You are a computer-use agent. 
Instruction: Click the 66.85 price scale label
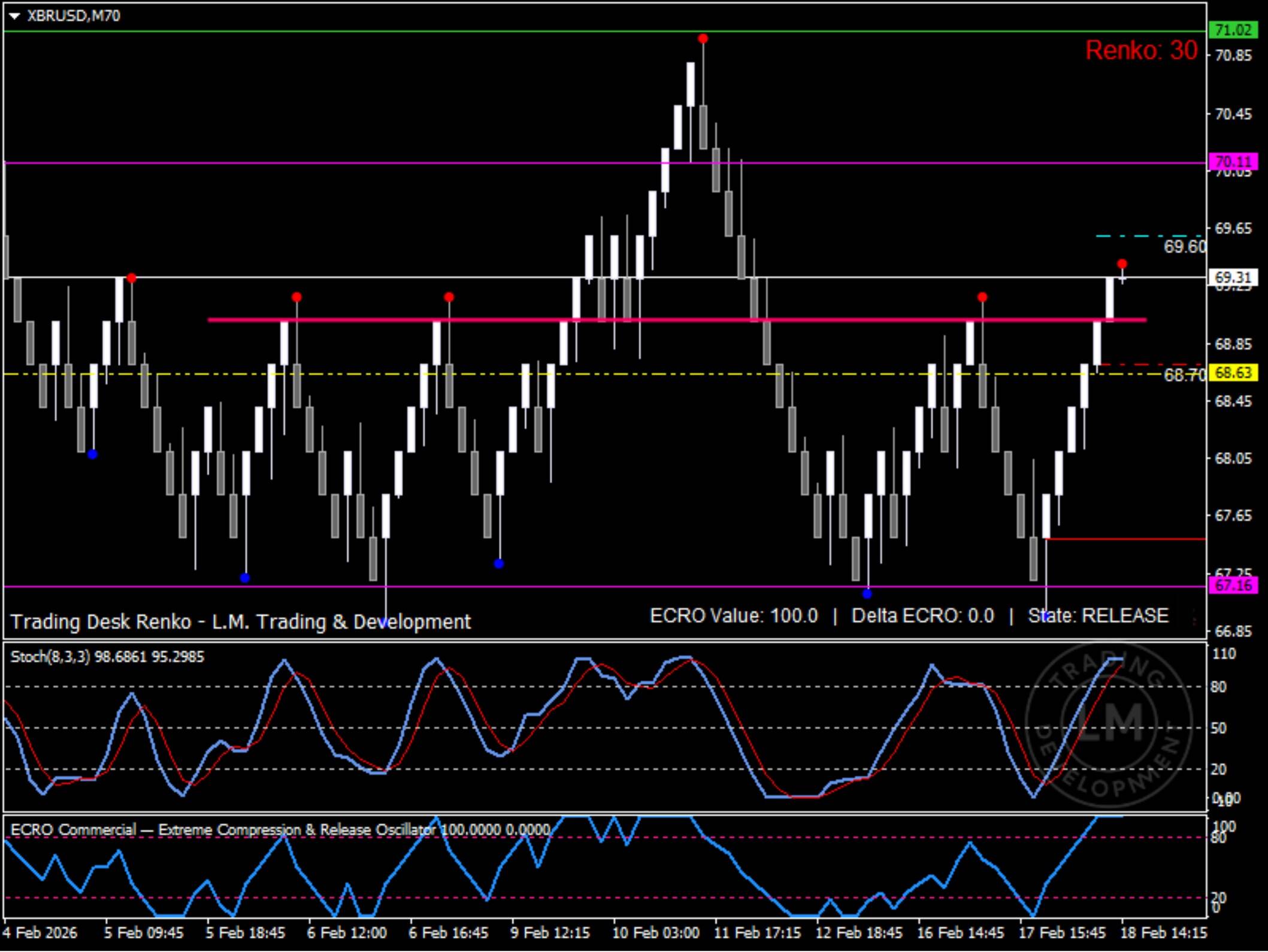[x=1233, y=631]
